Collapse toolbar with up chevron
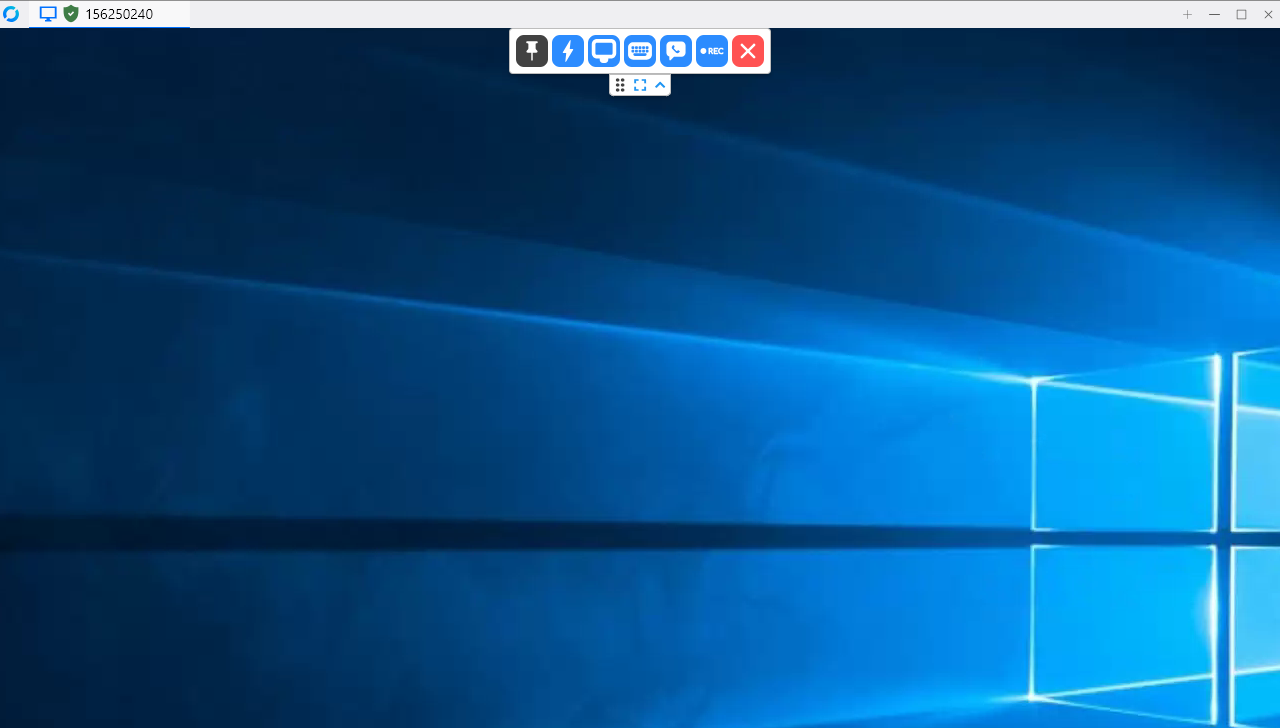Image resolution: width=1280 pixels, height=728 pixels. coord(660,85)
